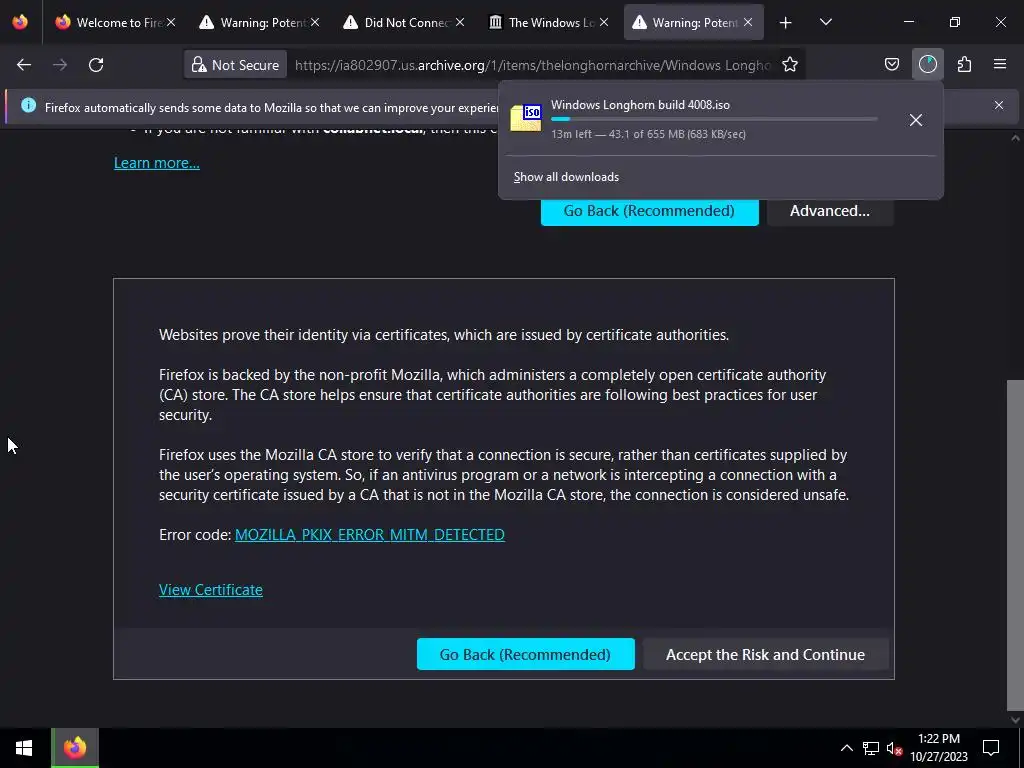
Task: Open the notification center icon
Action: coord(991,748)
